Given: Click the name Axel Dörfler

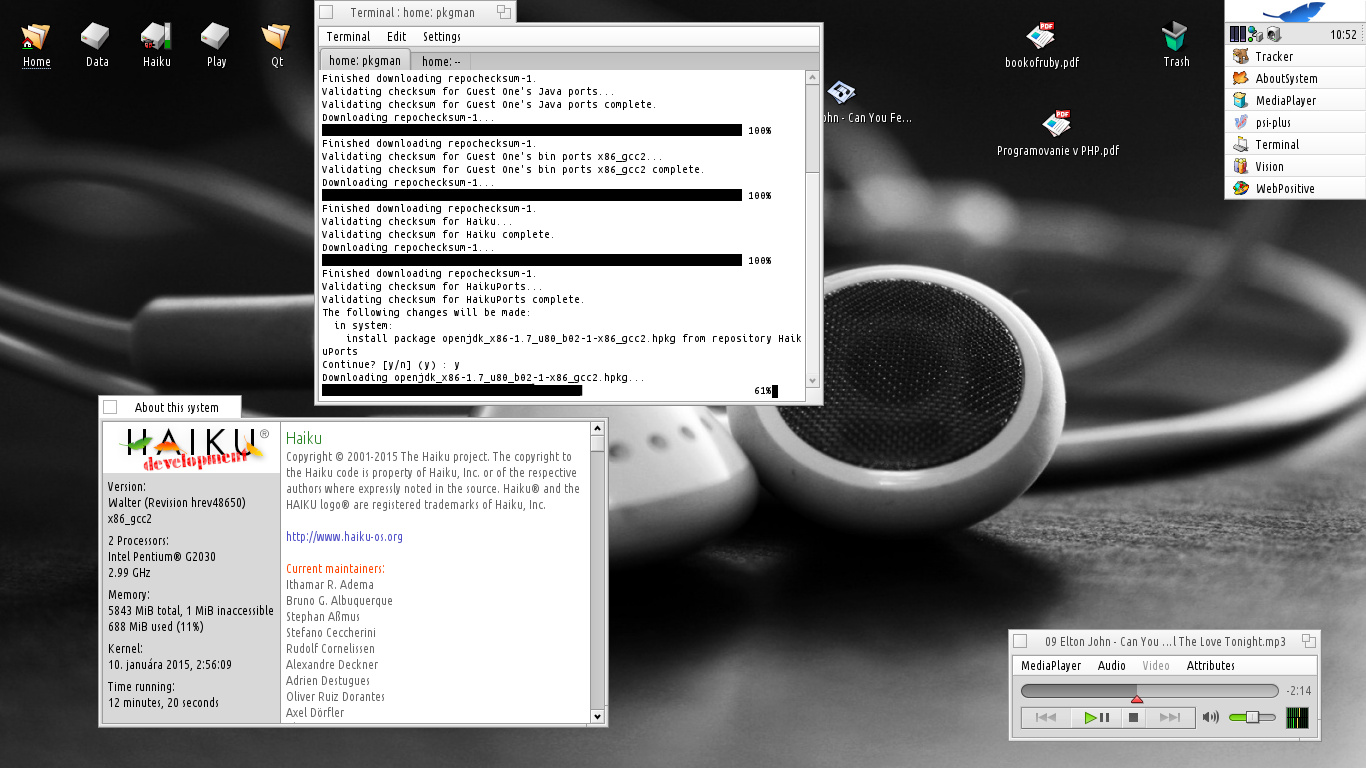Looking at the screenshot, I should click(x=315, y=713).
